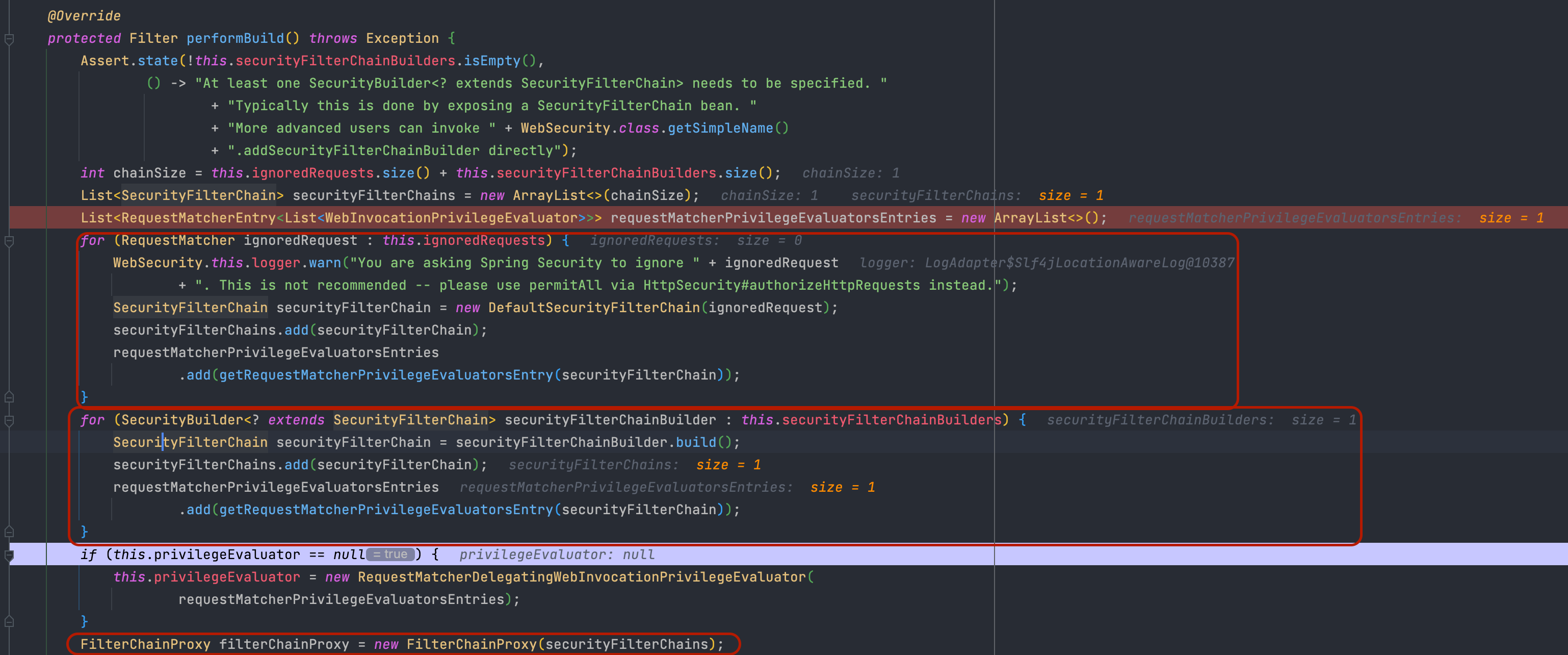This screenshot has width=1568, height=655.
Task: Collapse the privilegeEvaluator if-block fold marker
Action: (x=9, y=555)
